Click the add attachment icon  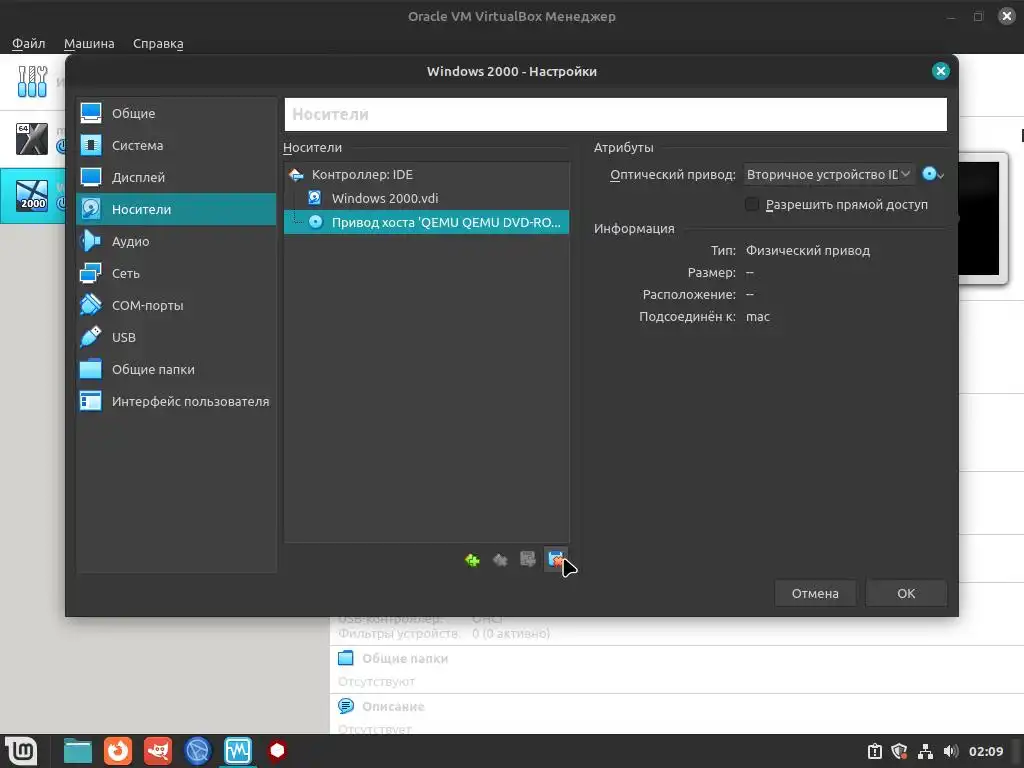pyautogui.click(x=528, y=560)
